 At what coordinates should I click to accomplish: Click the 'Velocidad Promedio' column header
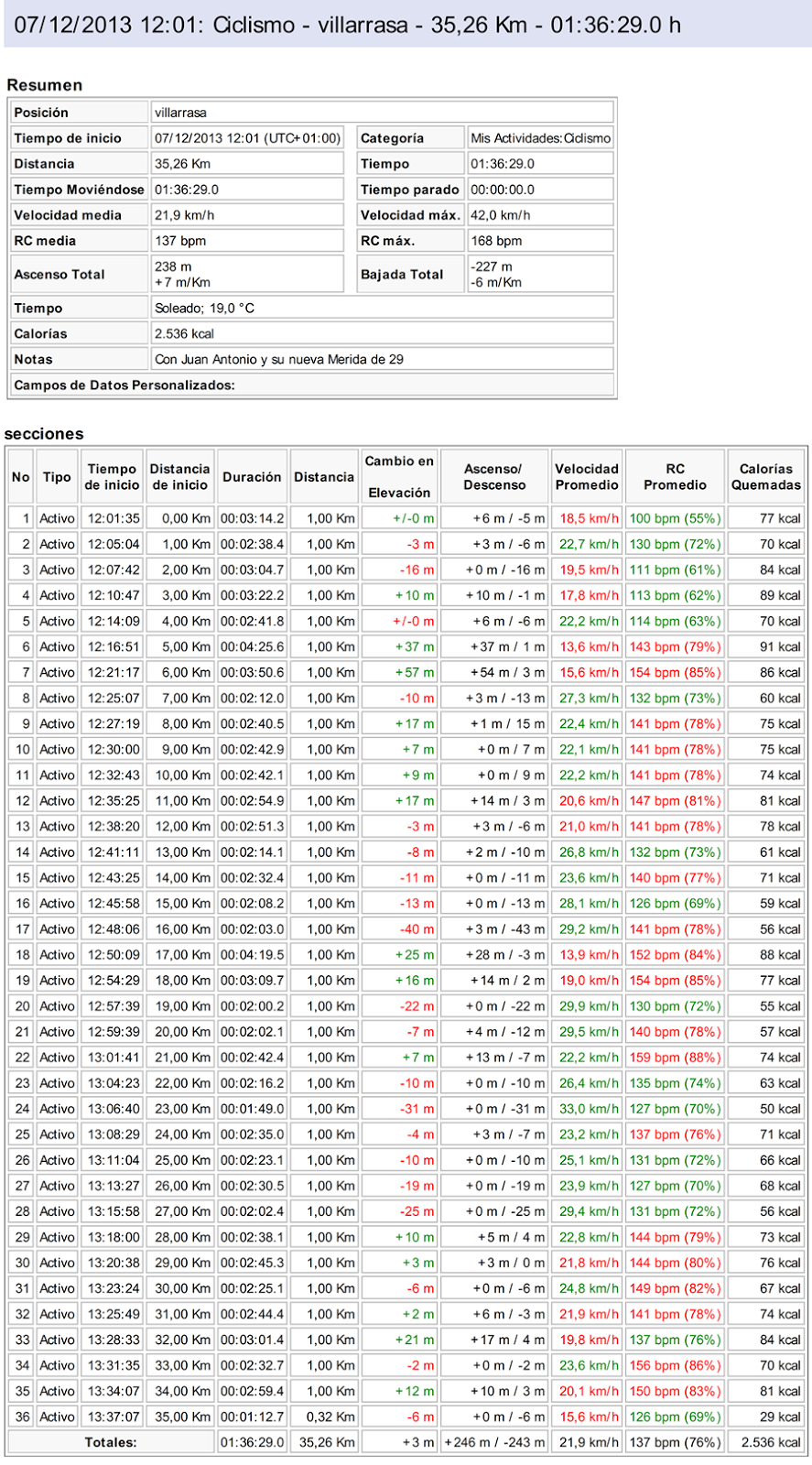tap(587, 477)
